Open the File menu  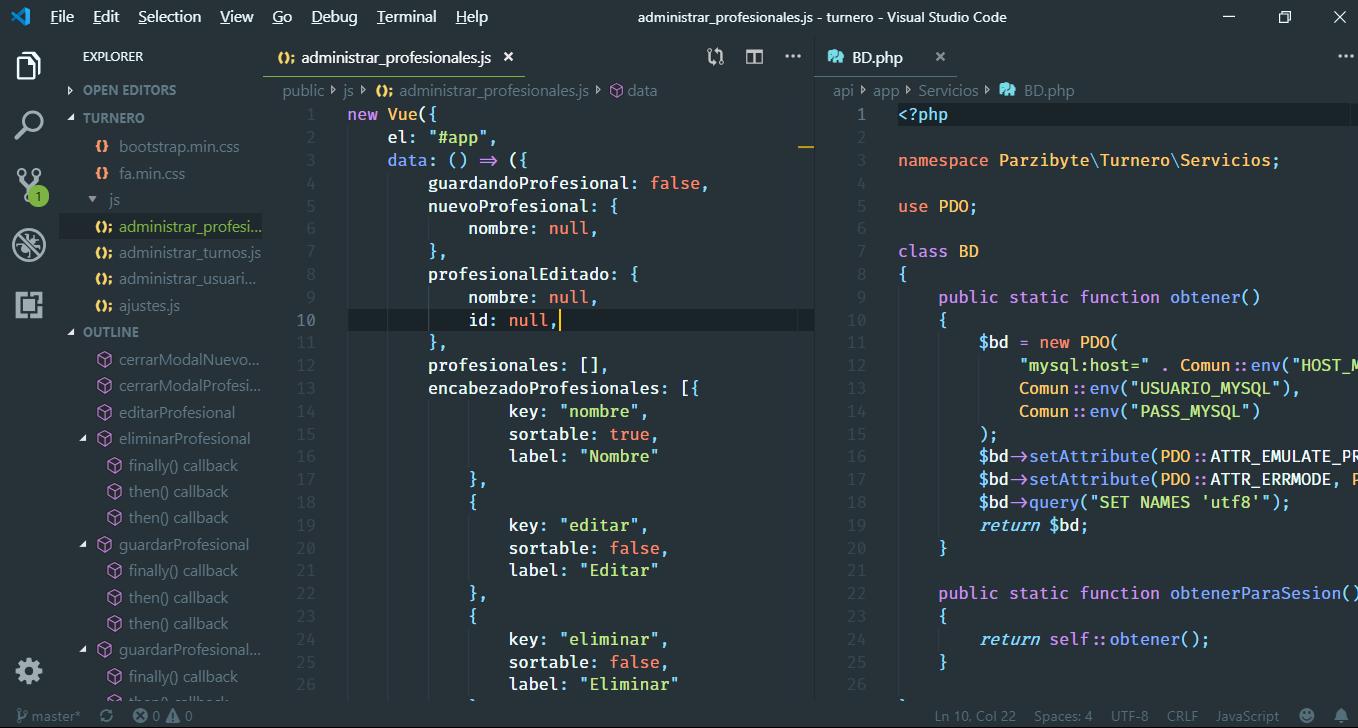click(x=62, y=16)
